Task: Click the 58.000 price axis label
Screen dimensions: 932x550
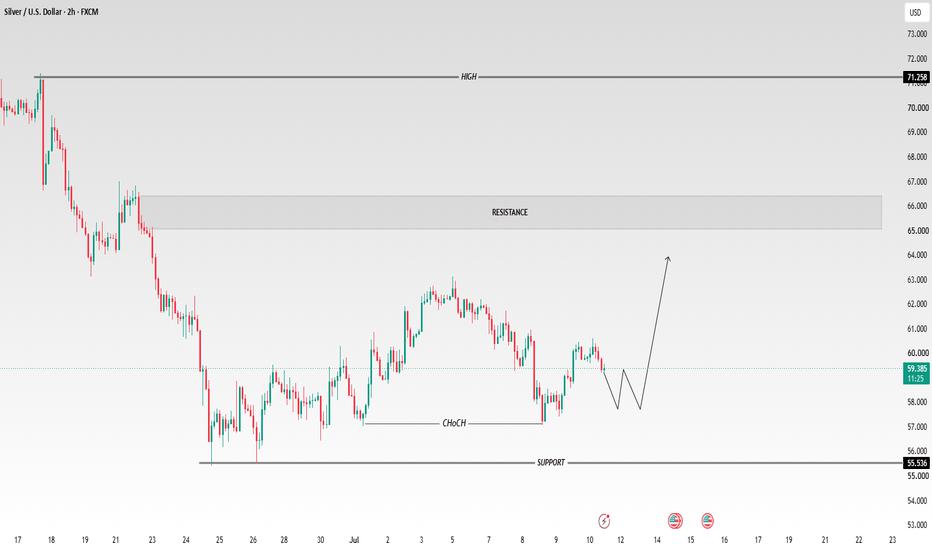Action: (x=917, y=403)
